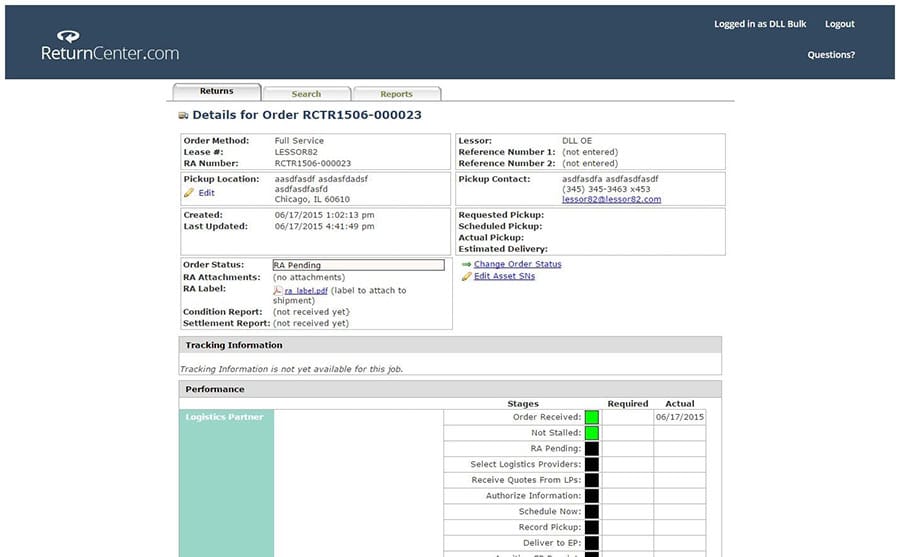Click the Full Service order method value
Screen dimensions: 900x557
point(299,141)
